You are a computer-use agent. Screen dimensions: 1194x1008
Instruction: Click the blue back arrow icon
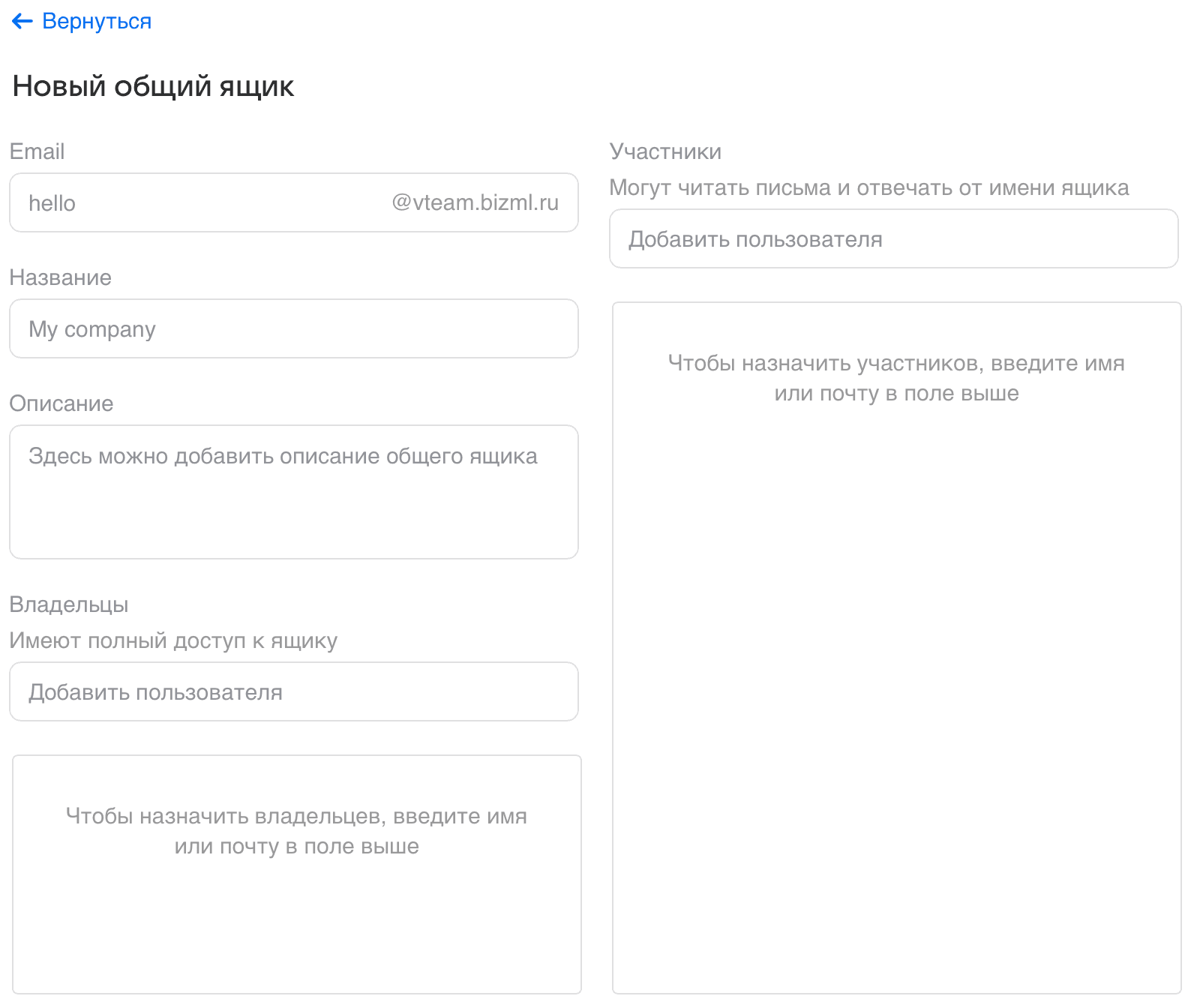[x=22, y=22]
